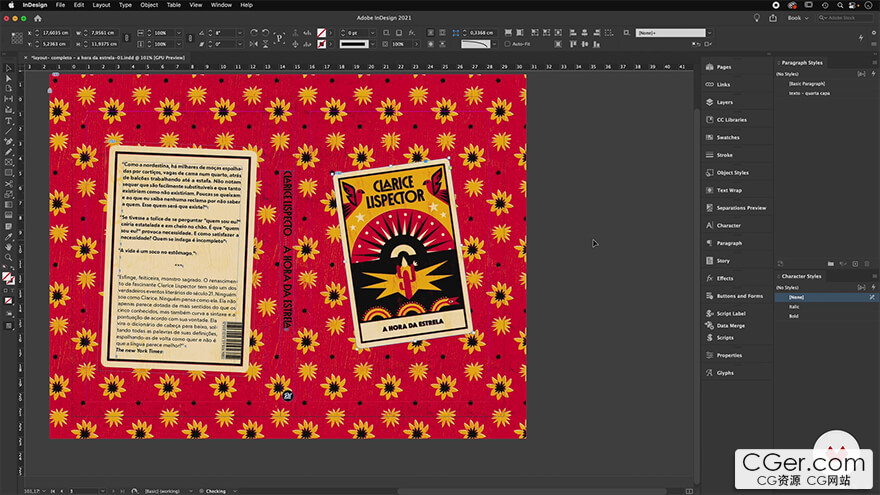Select the Direct Selection tool
The height and width of the screenshot is (495, 880).
coord(8,79)
